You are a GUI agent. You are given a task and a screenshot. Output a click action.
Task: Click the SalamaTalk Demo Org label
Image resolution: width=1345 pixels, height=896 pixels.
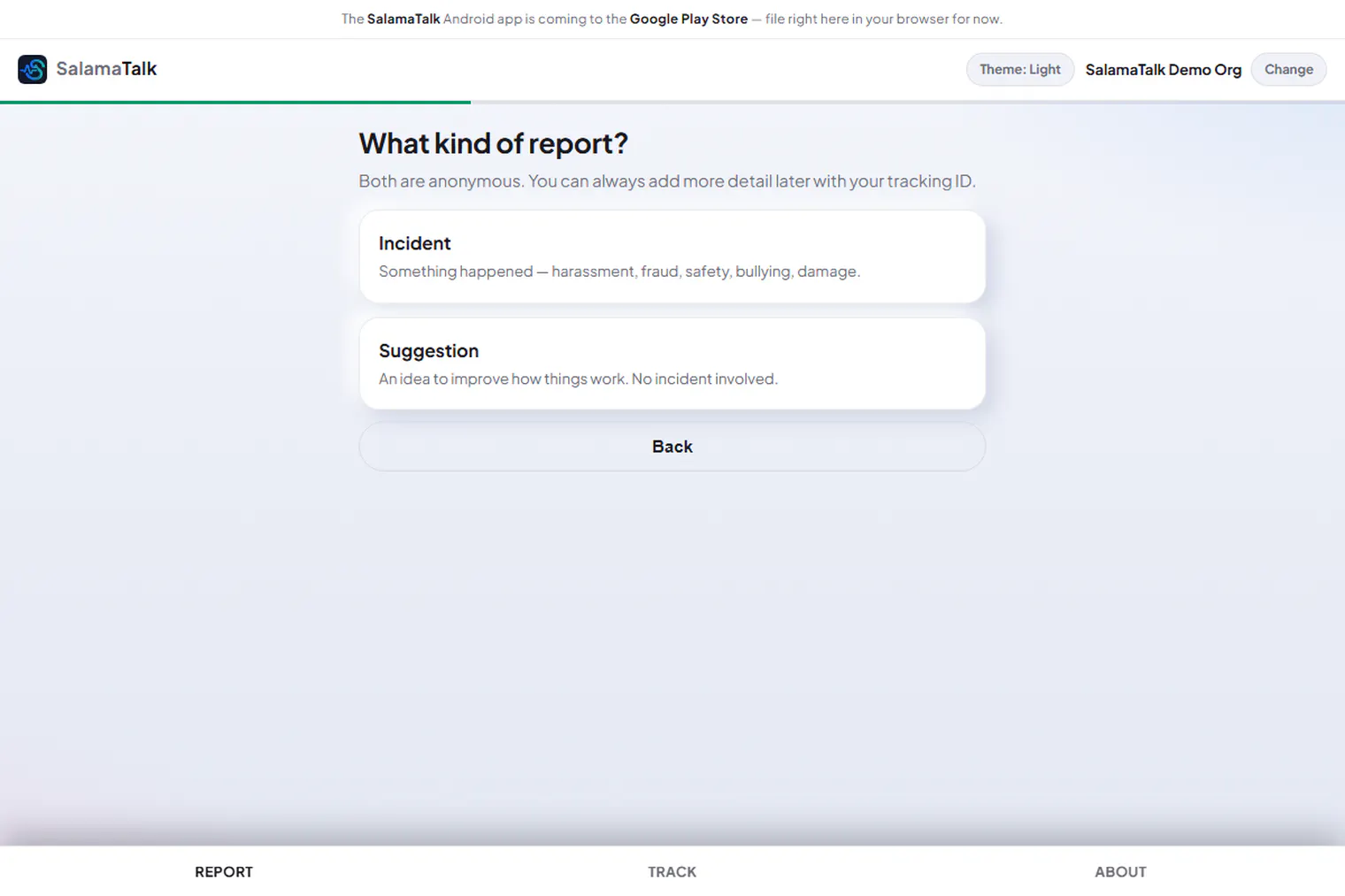click(1164, 70)
